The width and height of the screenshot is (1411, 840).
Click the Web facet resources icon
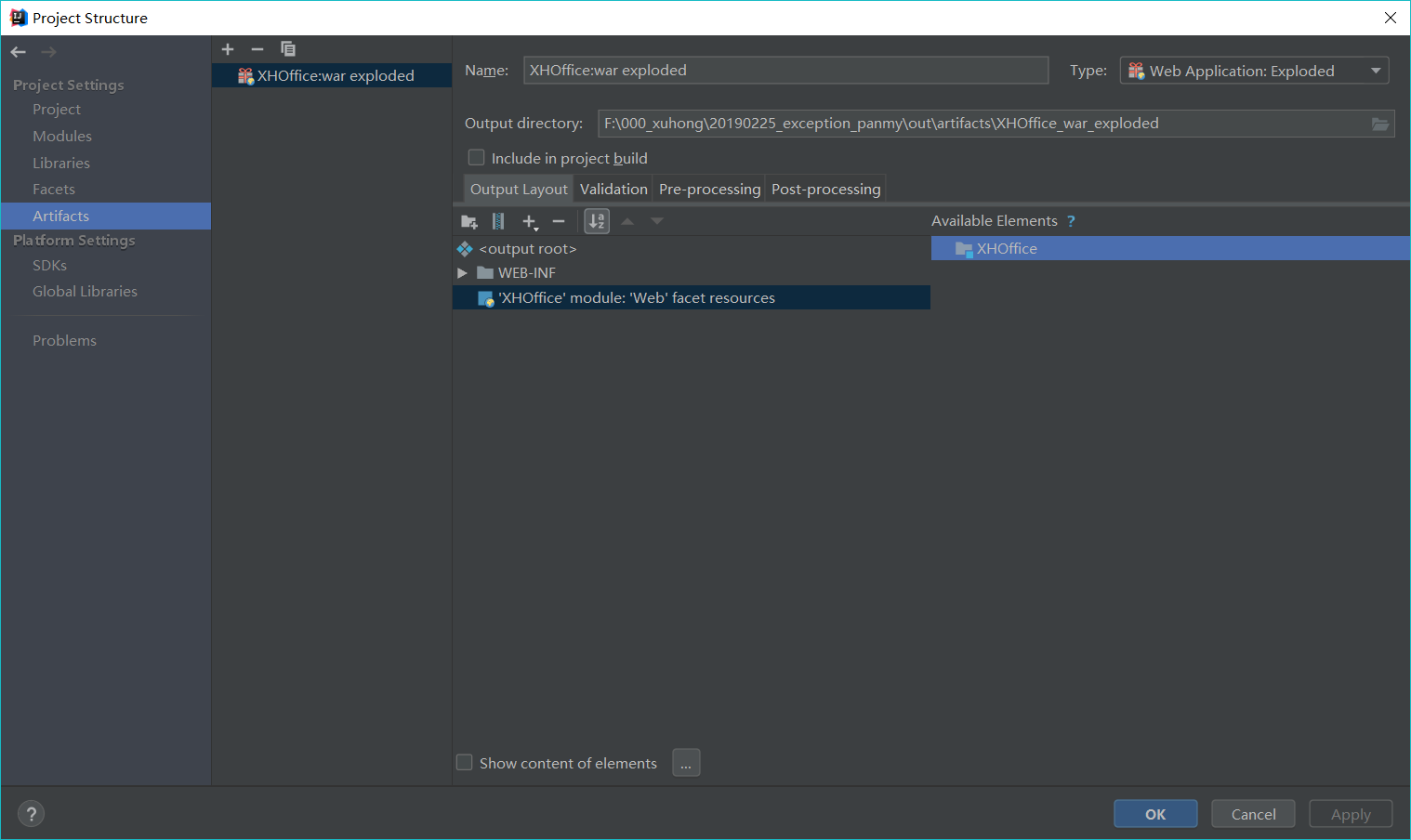(485, 298)
